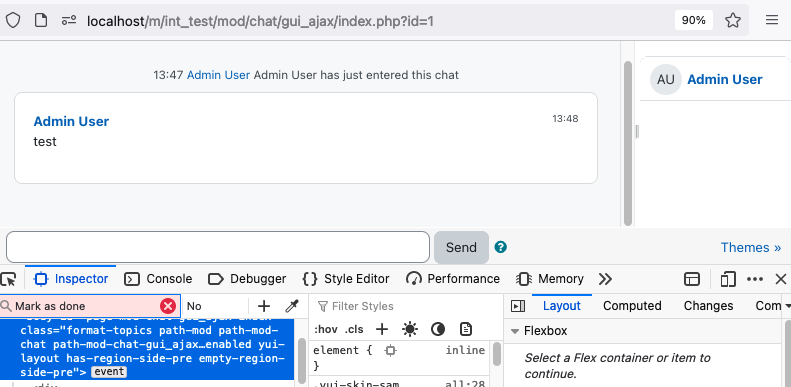Show more developer tools tabs chevron

click(605, 279)
